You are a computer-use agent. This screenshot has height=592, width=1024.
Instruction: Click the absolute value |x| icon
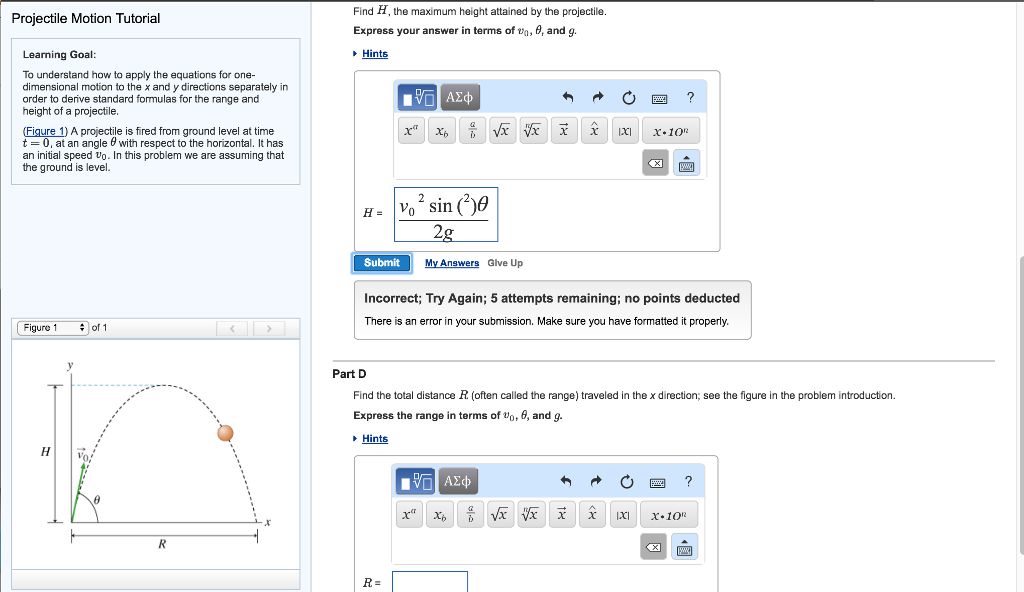624,130
